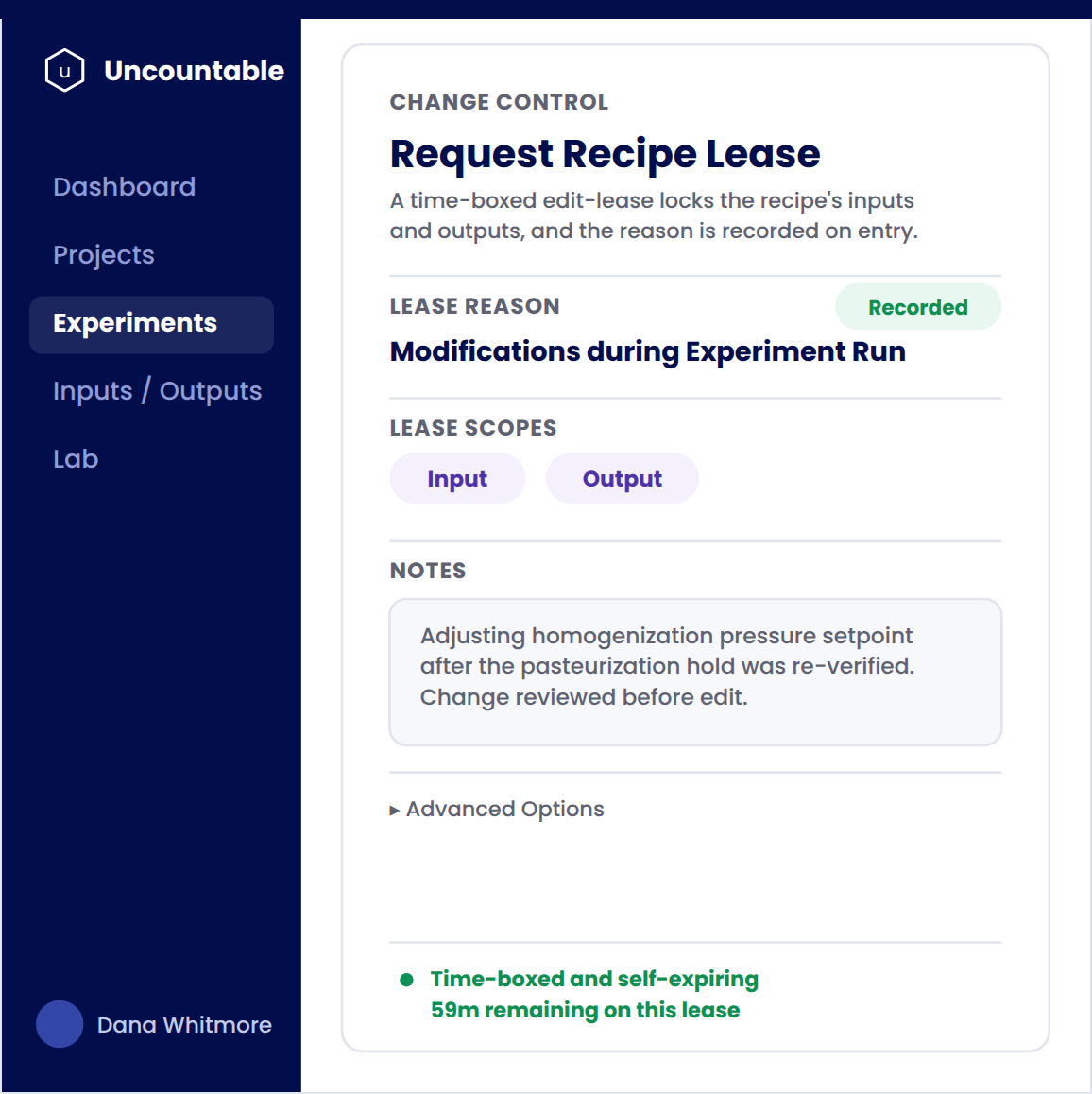1092x1094 pixels.
Task: Click the 'Time-boxed and self-expiring' status line
Action: [x=594, y=979]
